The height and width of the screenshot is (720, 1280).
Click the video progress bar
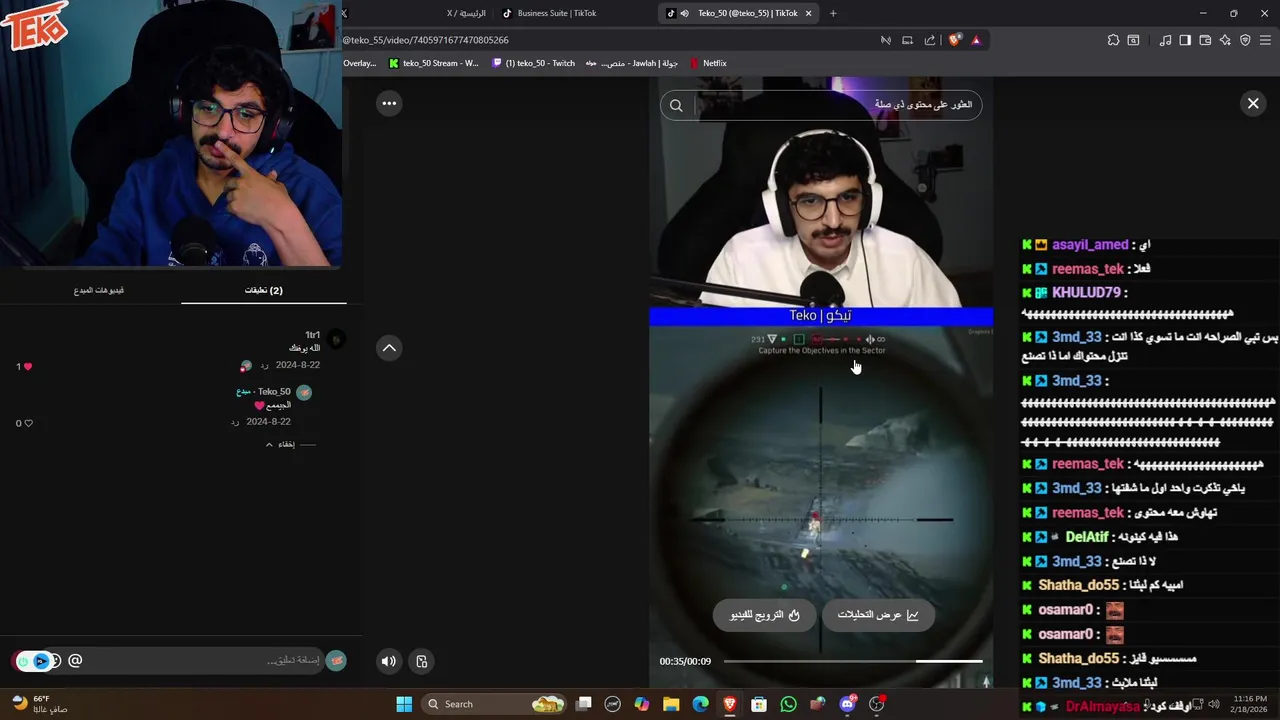pyautogui.click(x=852, y=661)
